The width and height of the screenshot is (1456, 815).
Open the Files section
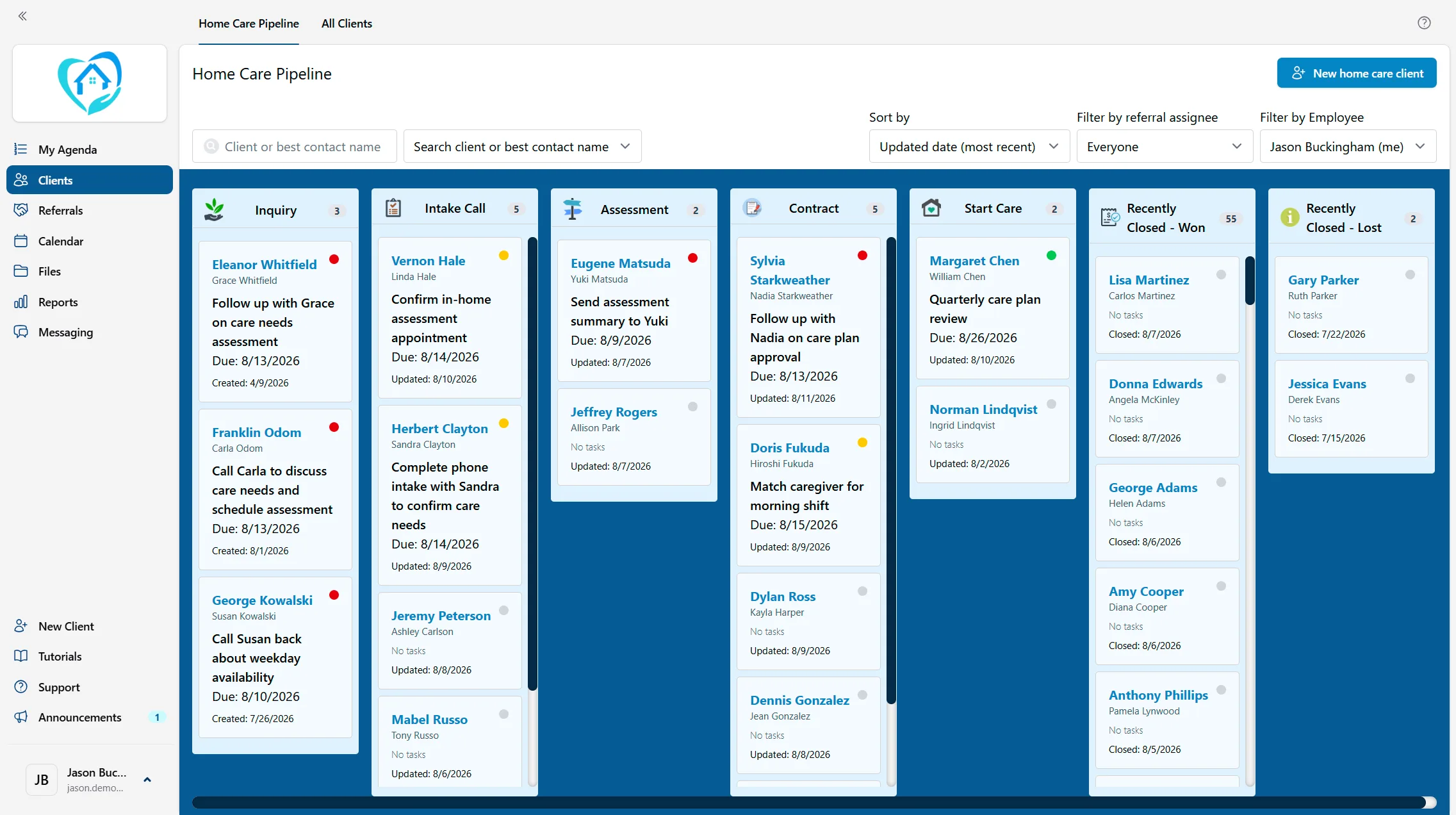pyautogui.click(x=90, y=271)
